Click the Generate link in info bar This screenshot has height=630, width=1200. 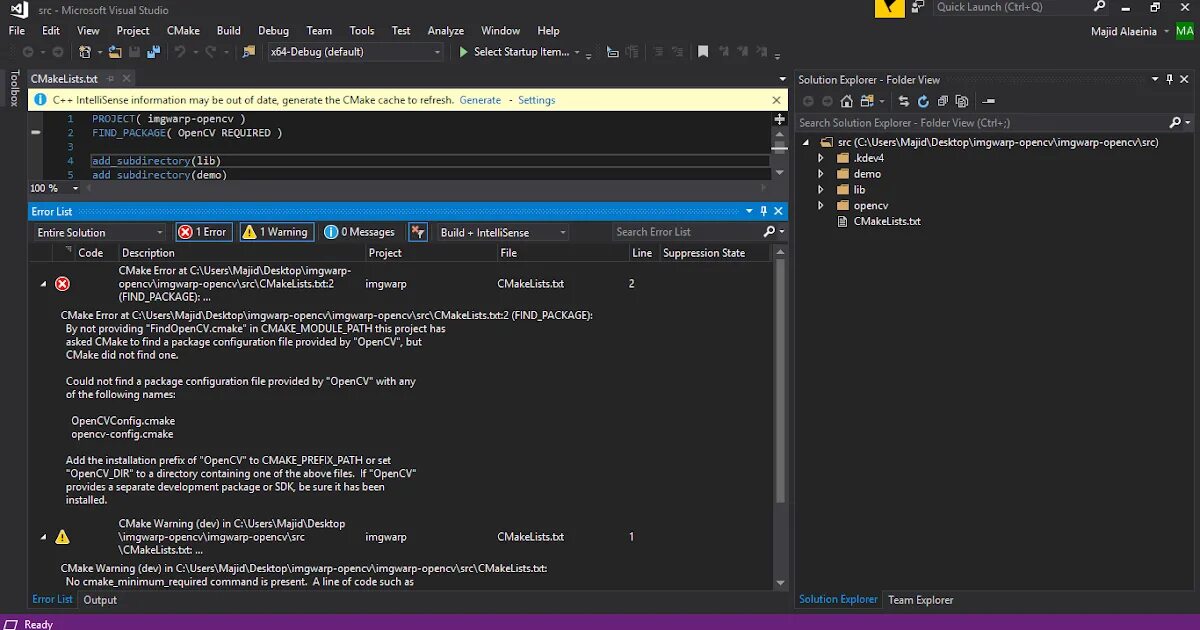pyautogui.click(x=480, y=100)
